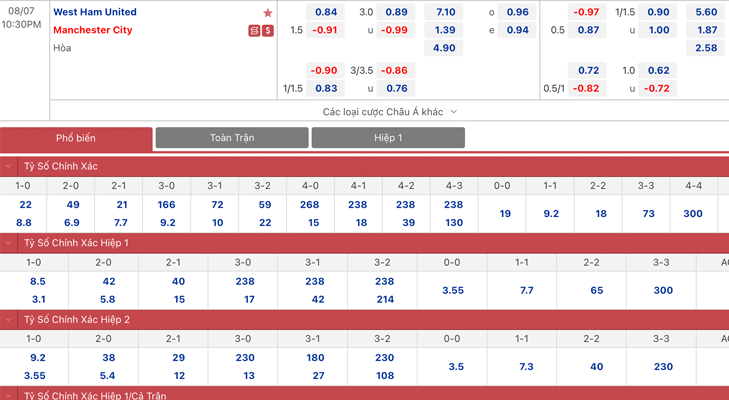Collapse the Tỷ Số Chính Xác Hiệp 2 section
The image size is (729, 400).
coord(8,320)
